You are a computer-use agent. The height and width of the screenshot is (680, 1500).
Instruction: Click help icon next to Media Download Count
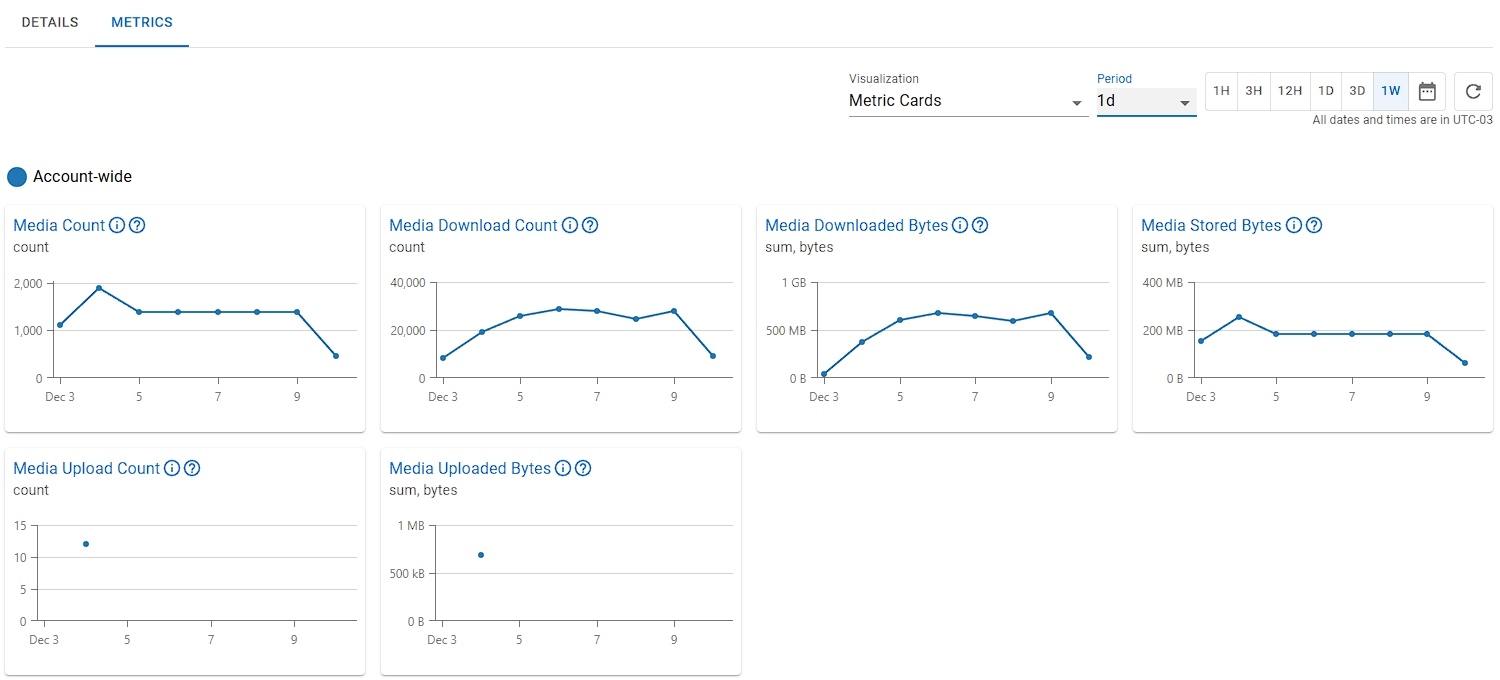590,225
